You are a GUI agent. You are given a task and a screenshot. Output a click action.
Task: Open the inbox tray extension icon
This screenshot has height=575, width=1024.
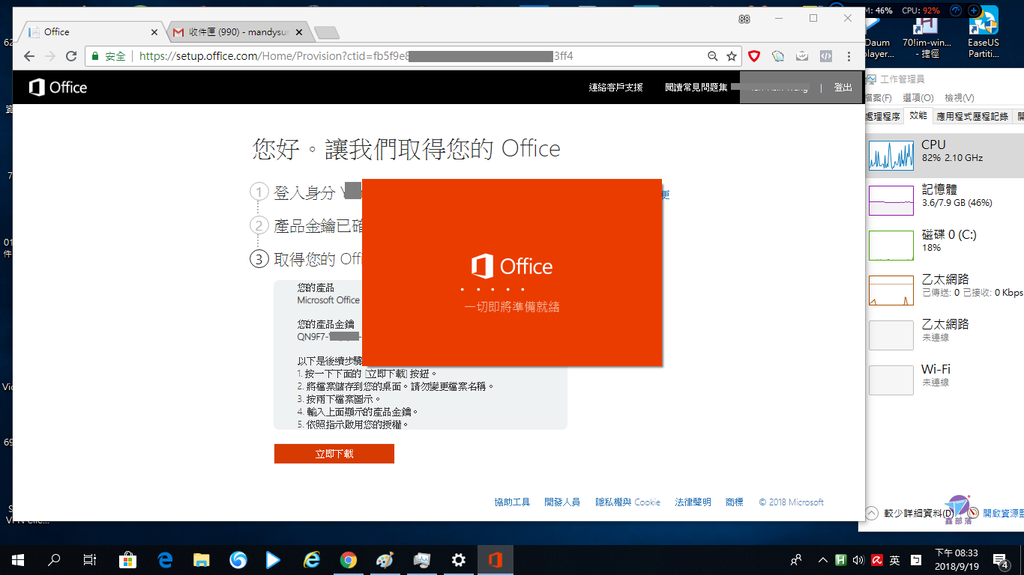802,56
